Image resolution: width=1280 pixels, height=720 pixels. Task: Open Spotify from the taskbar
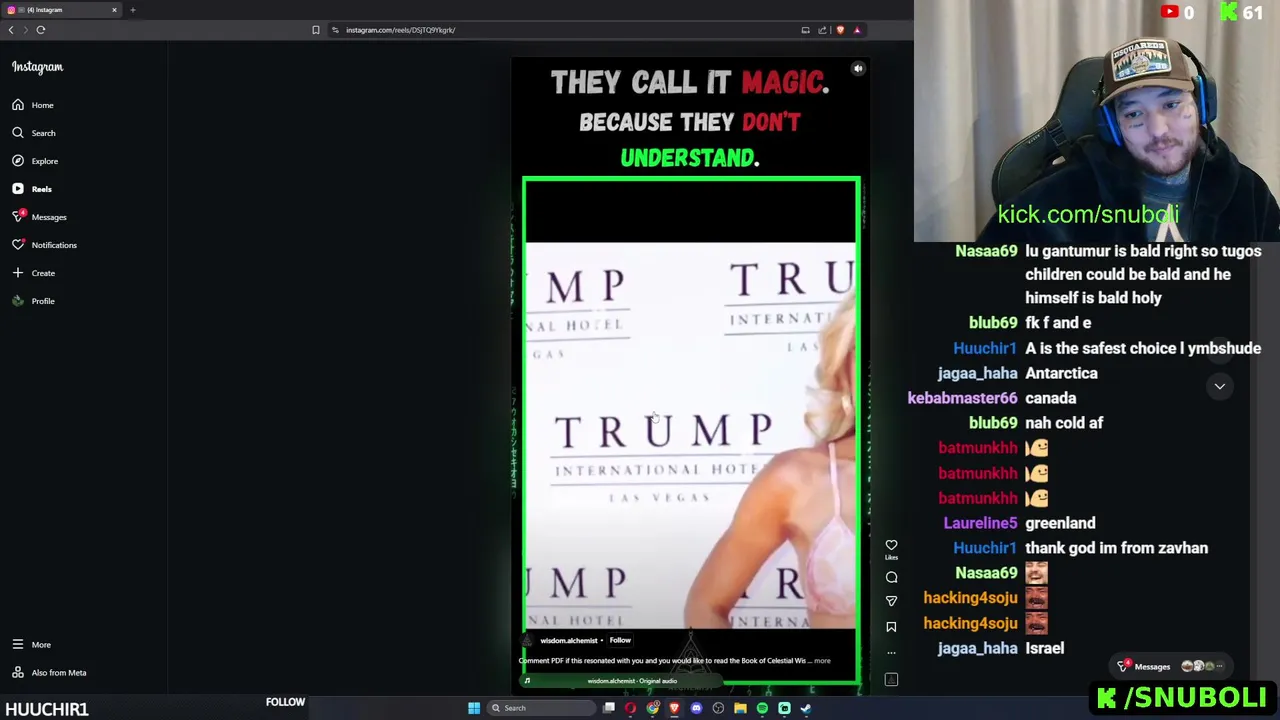(x=762, y=708)
